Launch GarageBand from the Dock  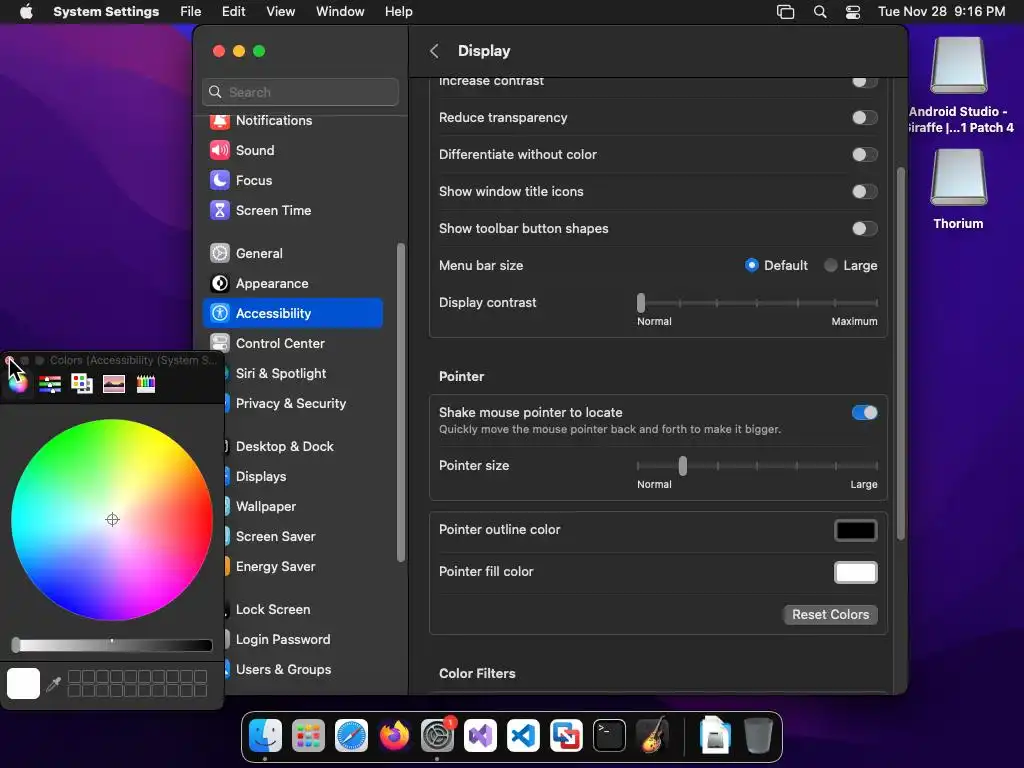[652, 736]
